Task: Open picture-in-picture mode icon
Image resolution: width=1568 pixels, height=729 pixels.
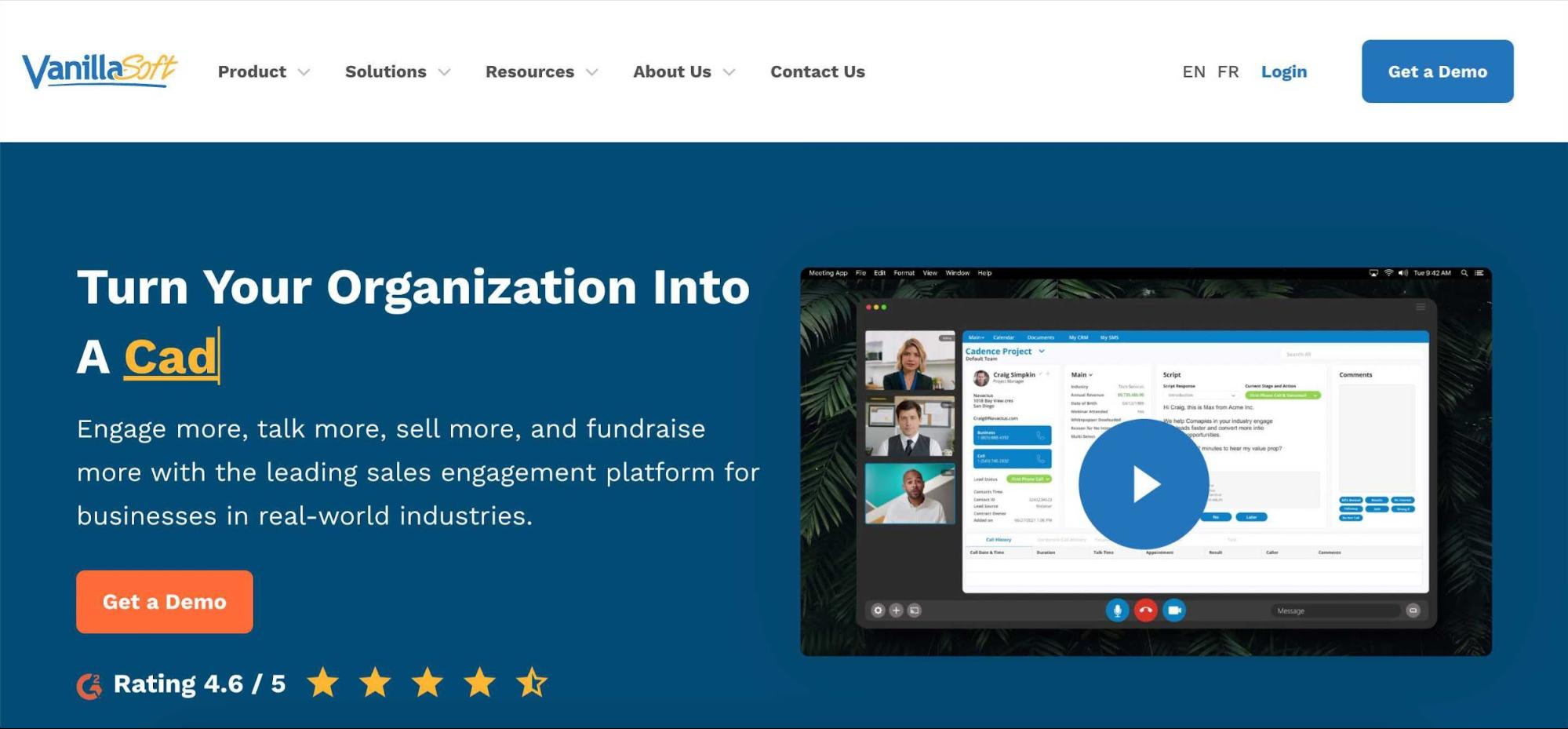Action: tap(913, 611)
